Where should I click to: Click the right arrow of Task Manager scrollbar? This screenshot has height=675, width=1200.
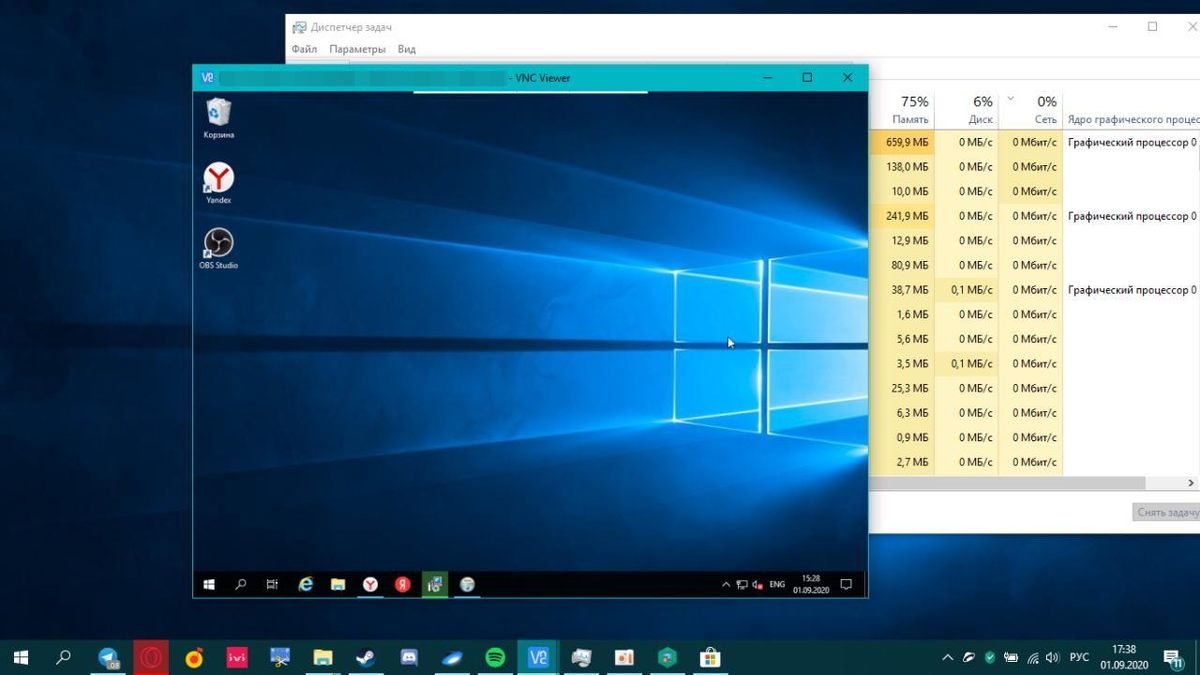coord(1191,483)
